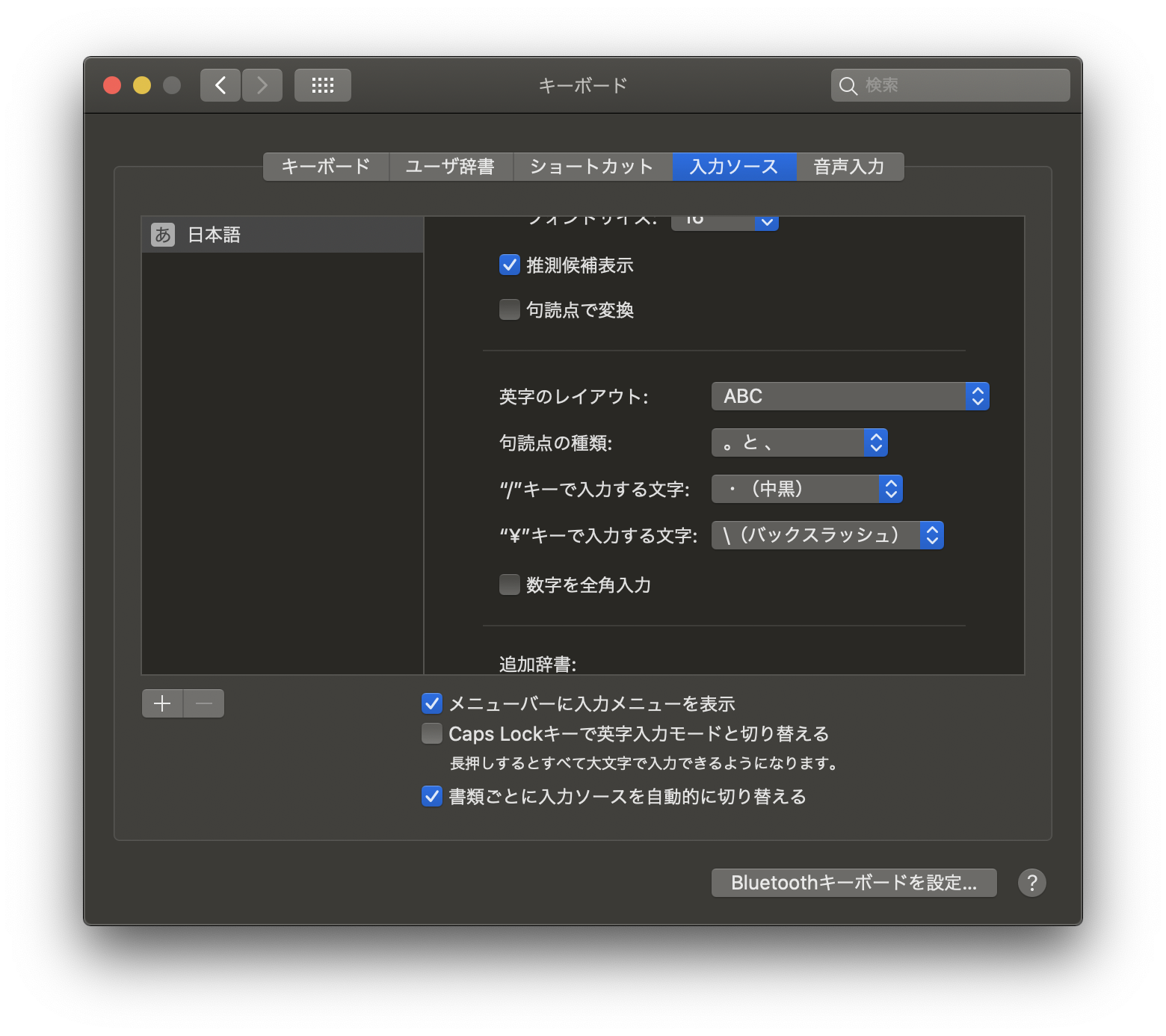Image resolution: width=1166 pixels, height=1036 pixels.
Task: Open "/"キーで入力する文字 dropdown
Action: coord(807,489)
